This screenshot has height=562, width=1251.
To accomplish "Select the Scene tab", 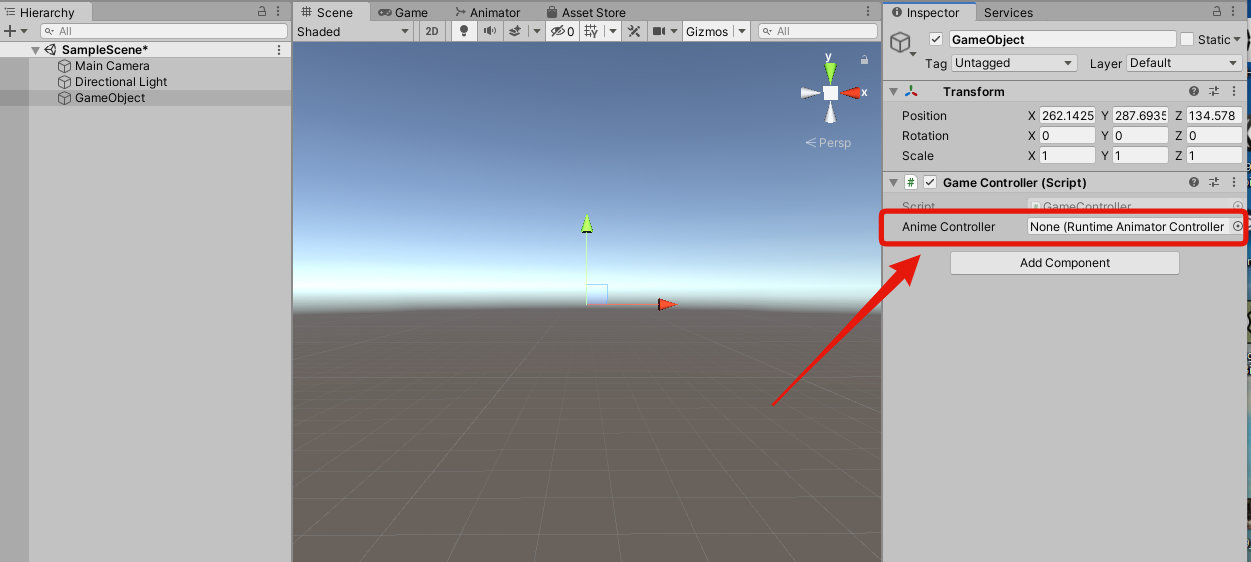I will click(x=333, y=12).
